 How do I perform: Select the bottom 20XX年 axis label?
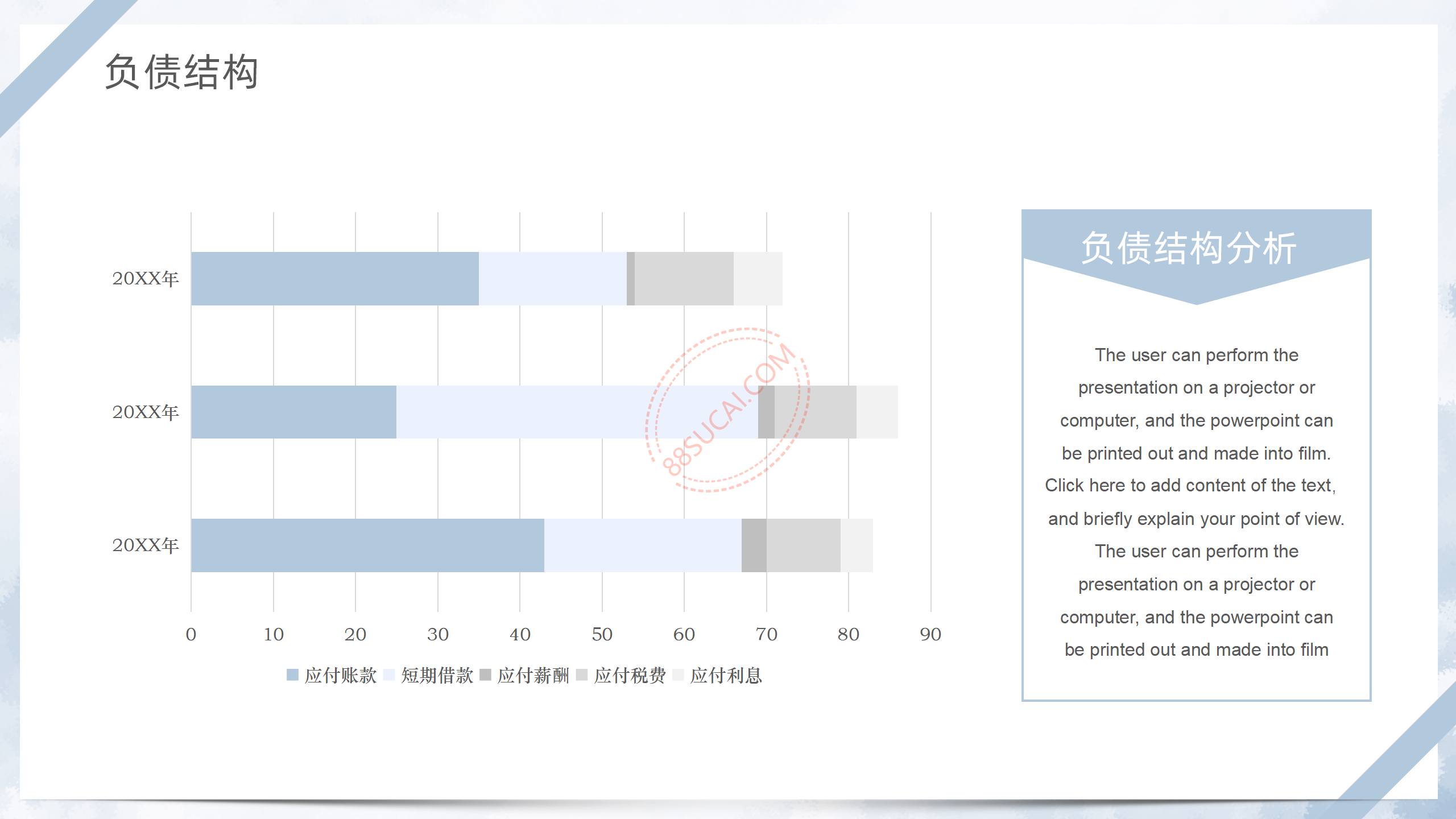(146, 545)
